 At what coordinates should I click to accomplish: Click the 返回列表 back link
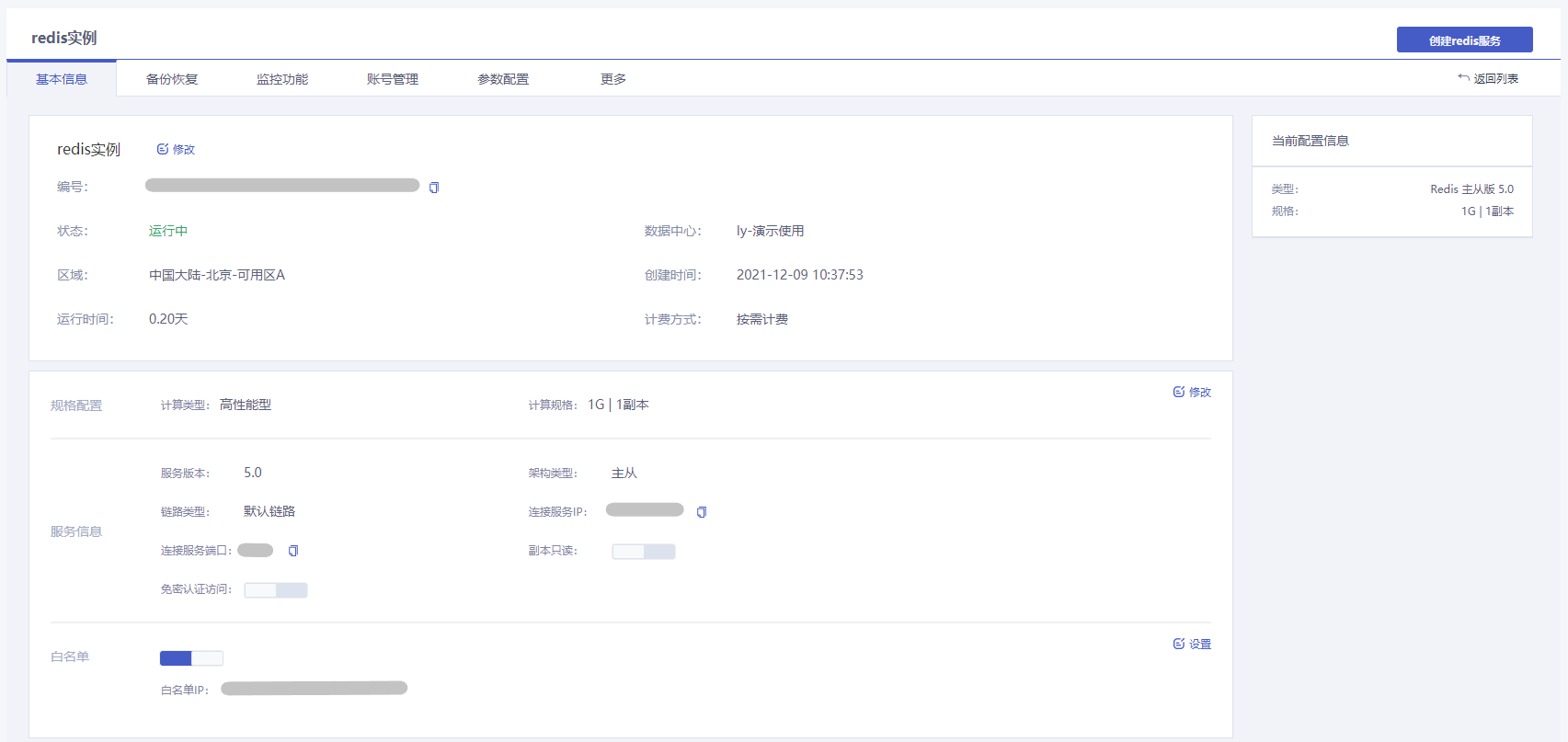pos(1488,78)
